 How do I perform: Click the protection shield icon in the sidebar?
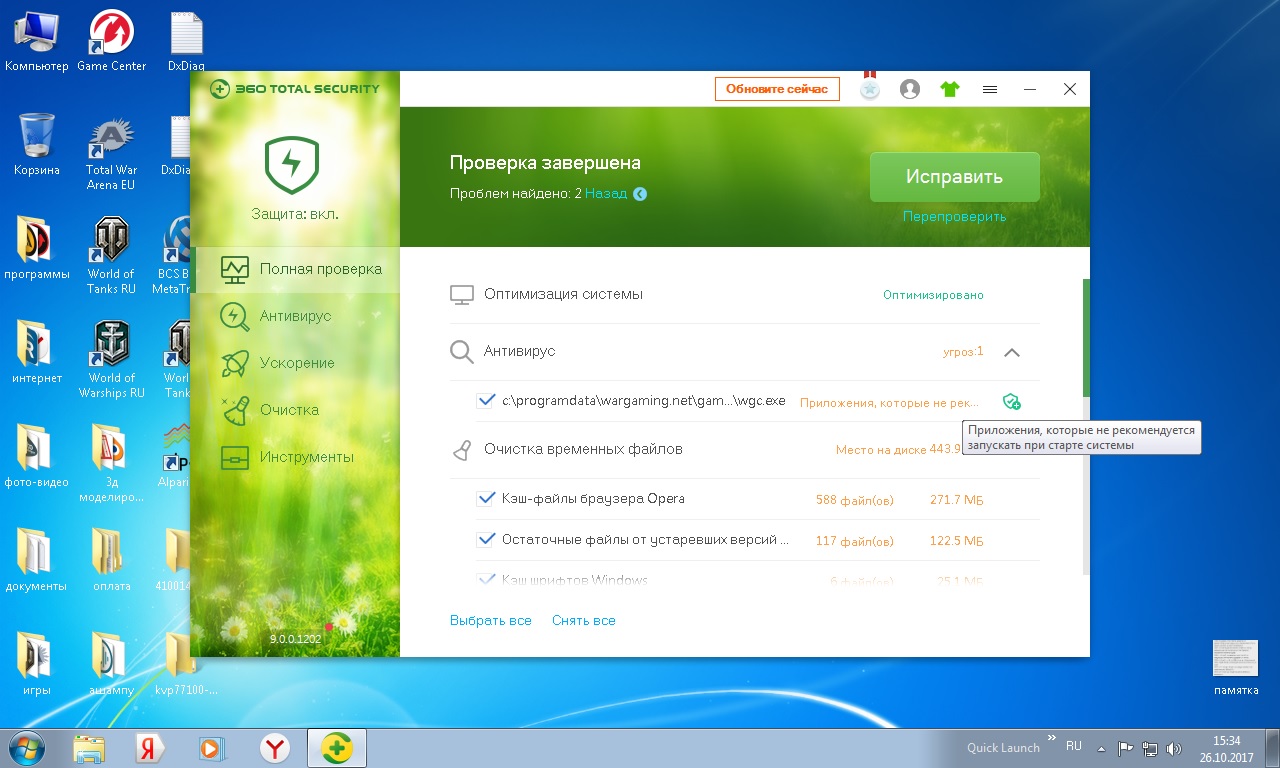[x=292, y=164]
